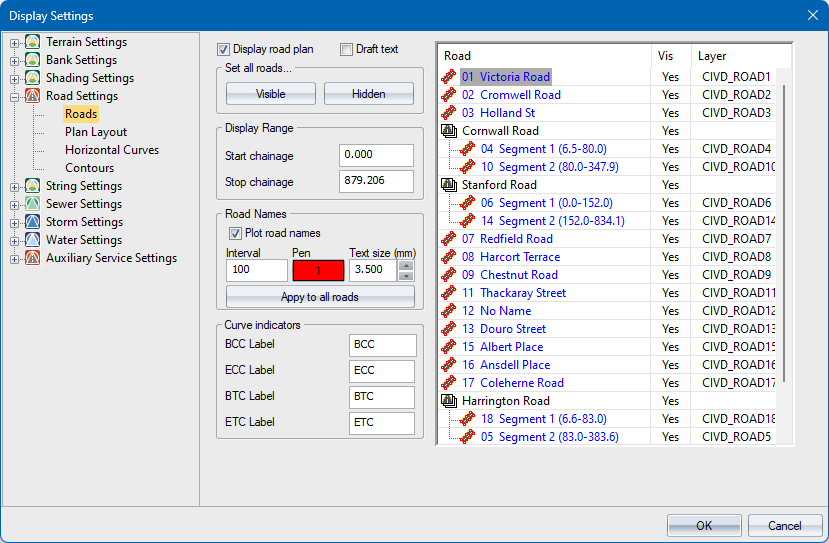The image size is (829, 543).
Task: Click the Sewer Settings tree icon
Action: [x=33, y=204]
